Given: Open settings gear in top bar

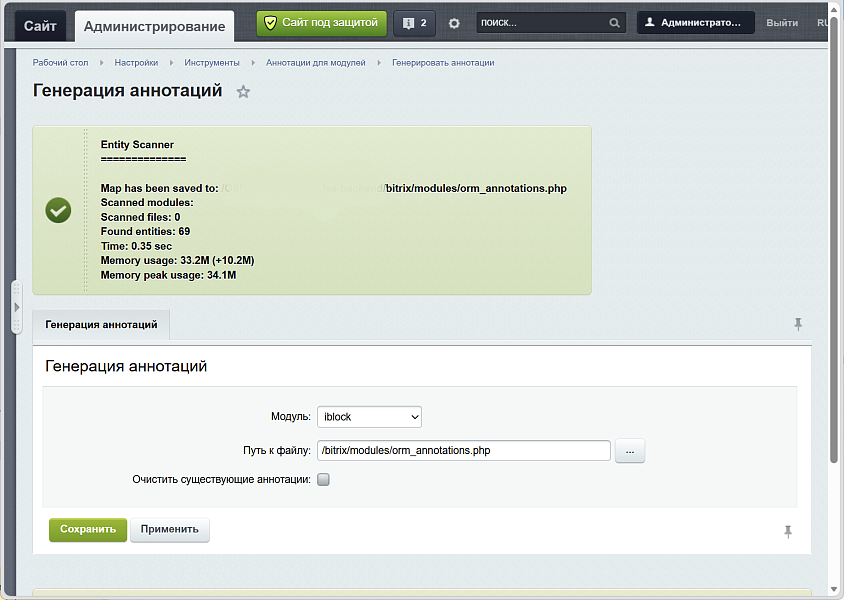Looking at the screenshot, I should tap(454, 23).
